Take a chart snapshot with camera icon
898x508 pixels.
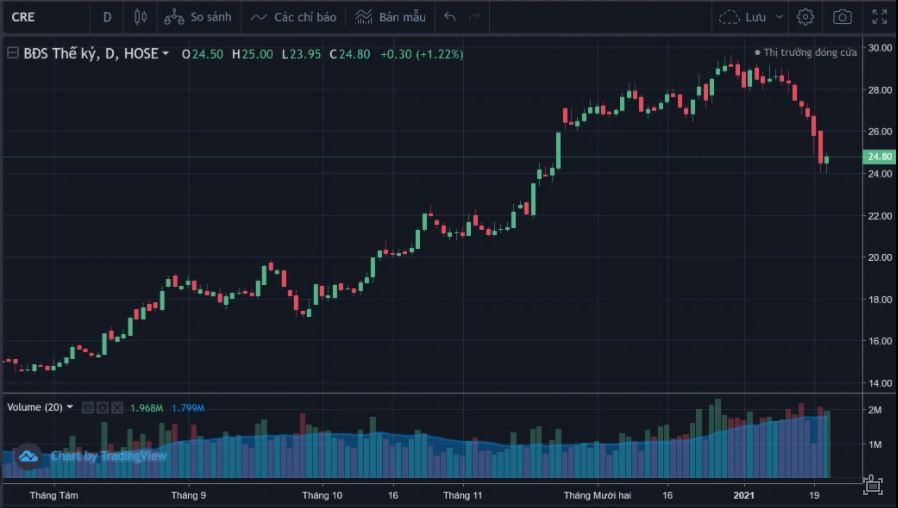(843, 17)
